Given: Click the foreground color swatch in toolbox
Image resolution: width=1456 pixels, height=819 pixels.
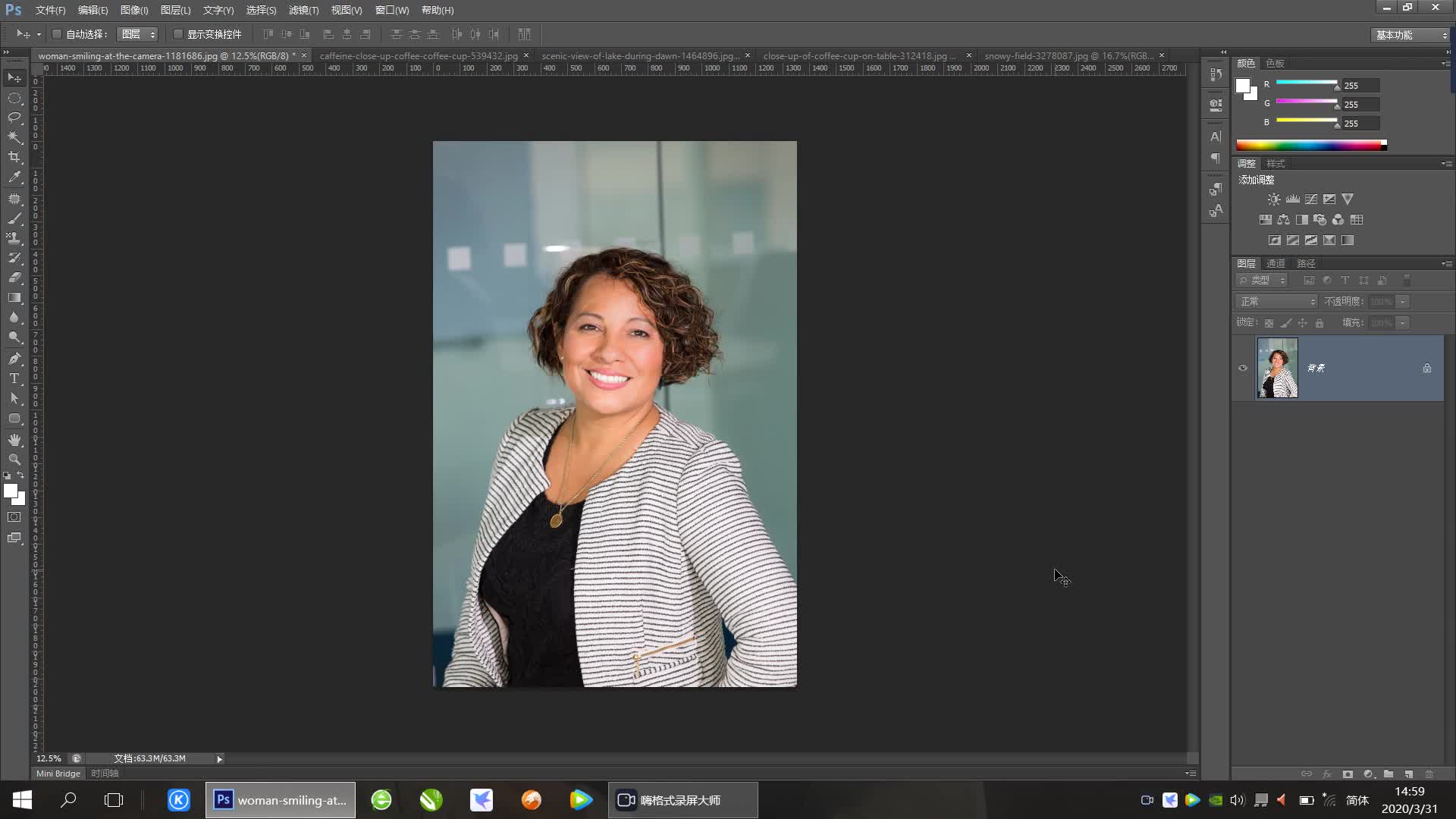Looking at the screenshot, I should click(10, 491).
